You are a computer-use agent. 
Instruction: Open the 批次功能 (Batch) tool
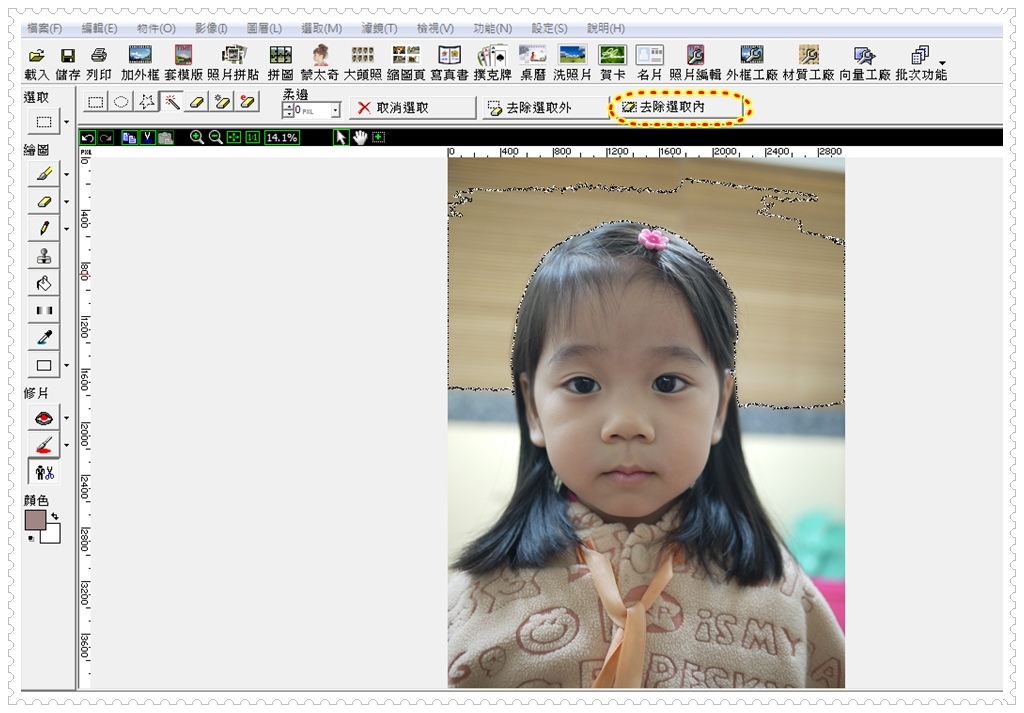921,63
